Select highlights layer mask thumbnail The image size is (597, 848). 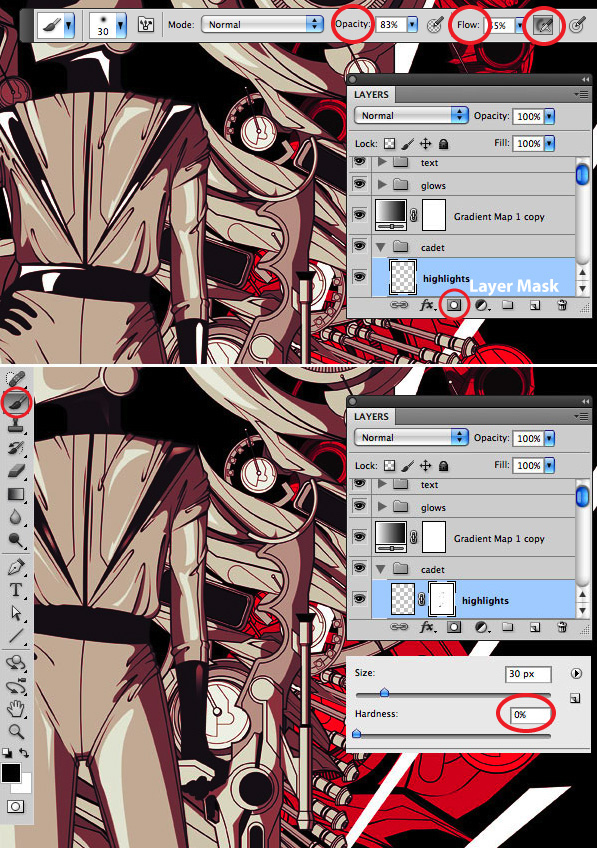pyautogui.click(x=442, y=599)
